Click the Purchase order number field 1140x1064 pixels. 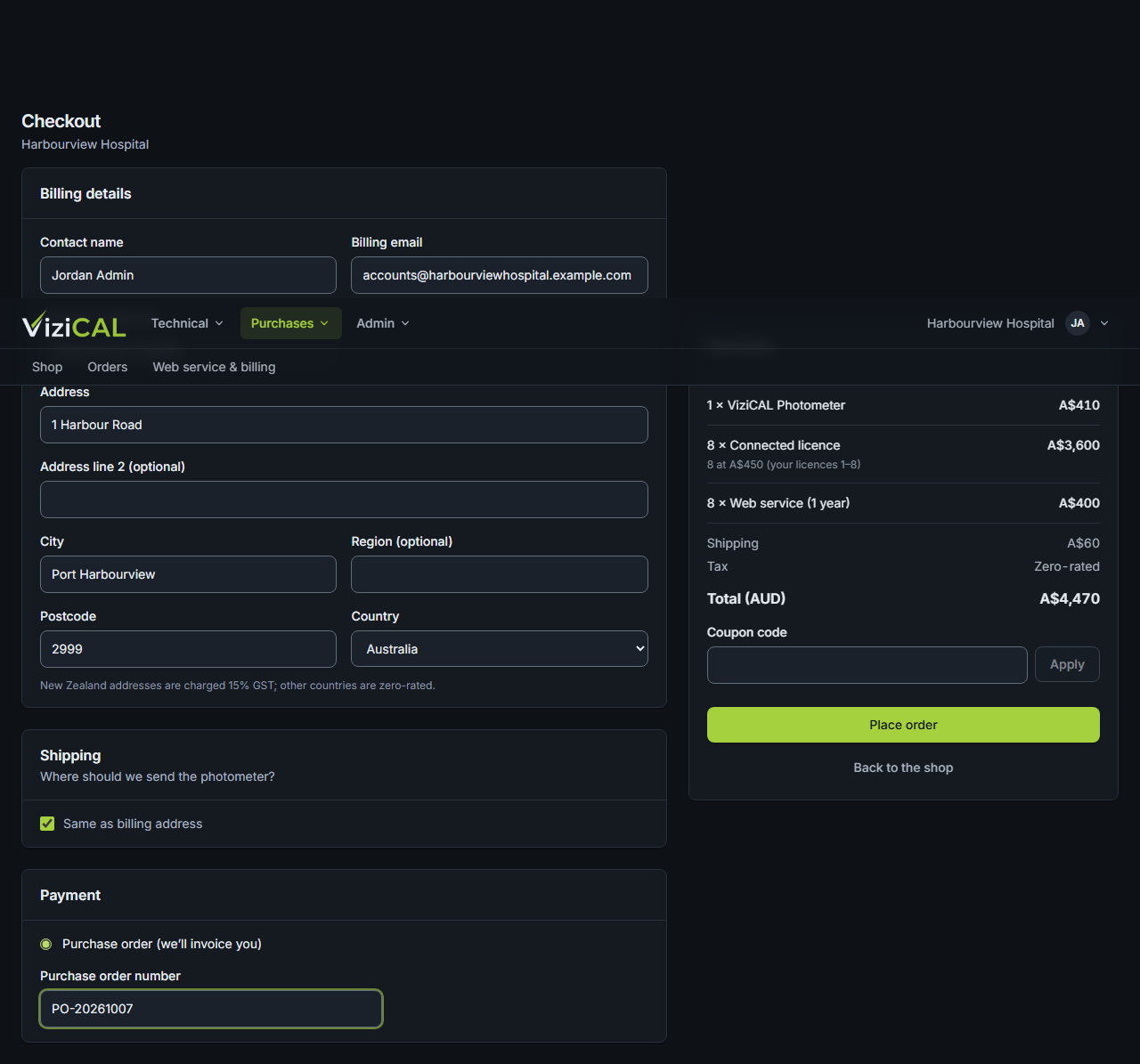[211, 1009]
